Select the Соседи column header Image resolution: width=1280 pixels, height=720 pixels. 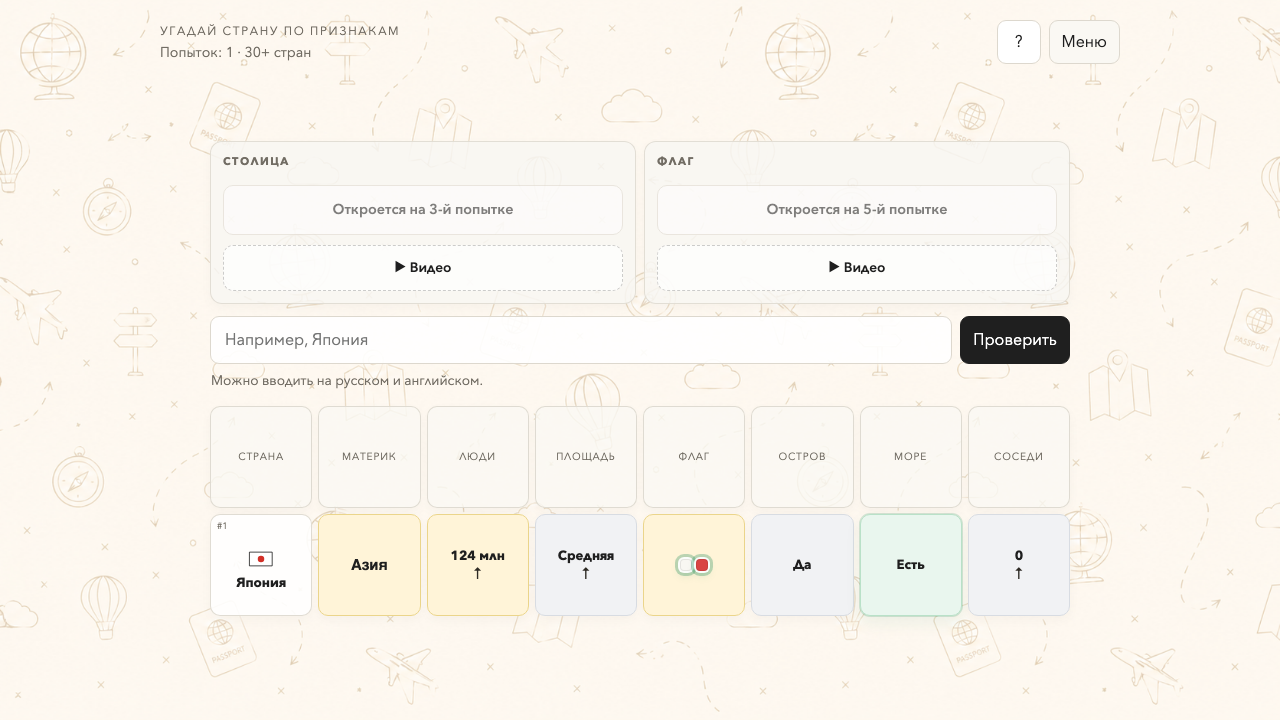click(1019, 457)
